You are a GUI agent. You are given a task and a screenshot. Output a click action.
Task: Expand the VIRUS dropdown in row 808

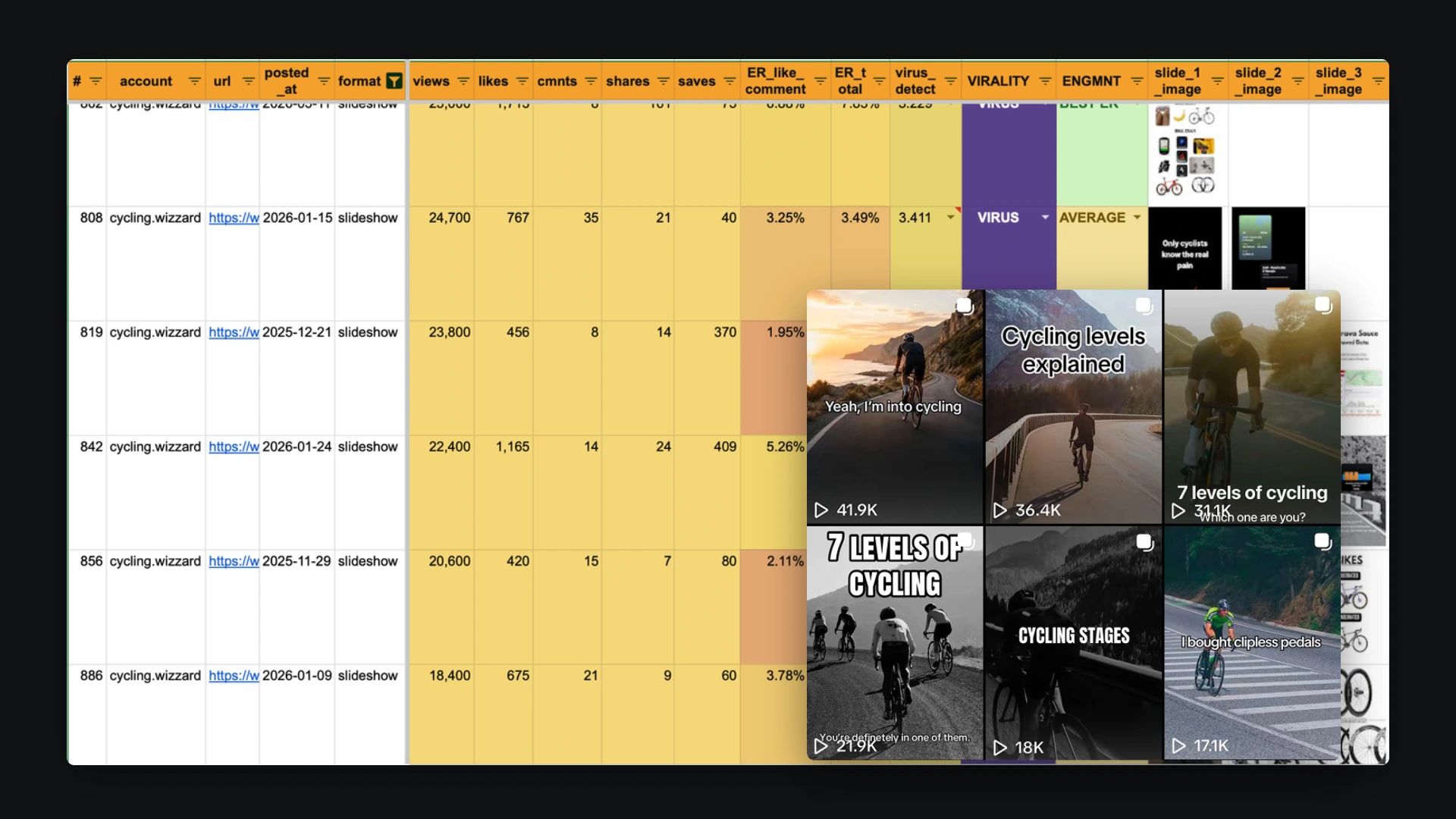[x=1045, y=218]
